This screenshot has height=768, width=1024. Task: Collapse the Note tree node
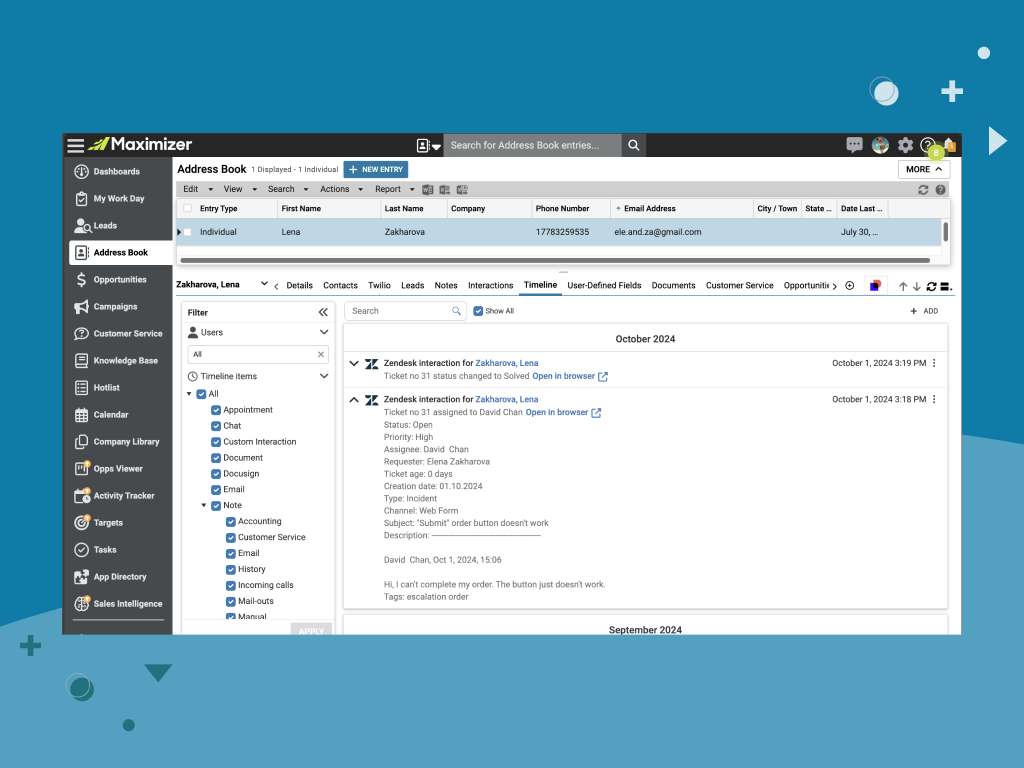(x=204, y=505)
